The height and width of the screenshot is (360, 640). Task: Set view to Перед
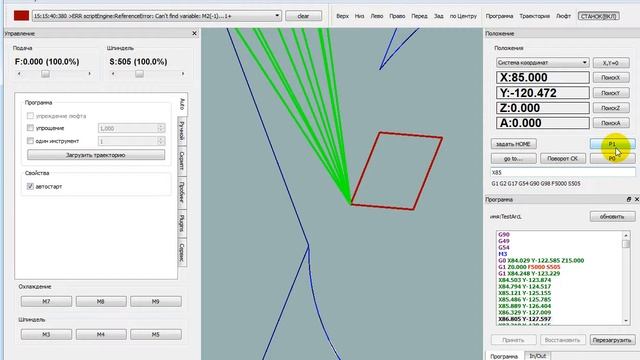(419, 16)
